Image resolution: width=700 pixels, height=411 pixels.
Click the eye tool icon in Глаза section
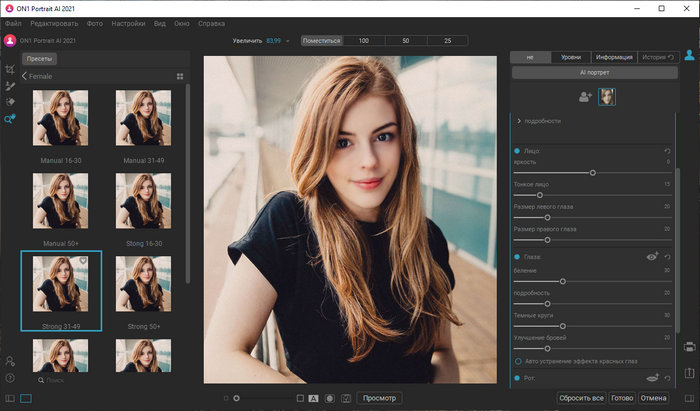651,257
